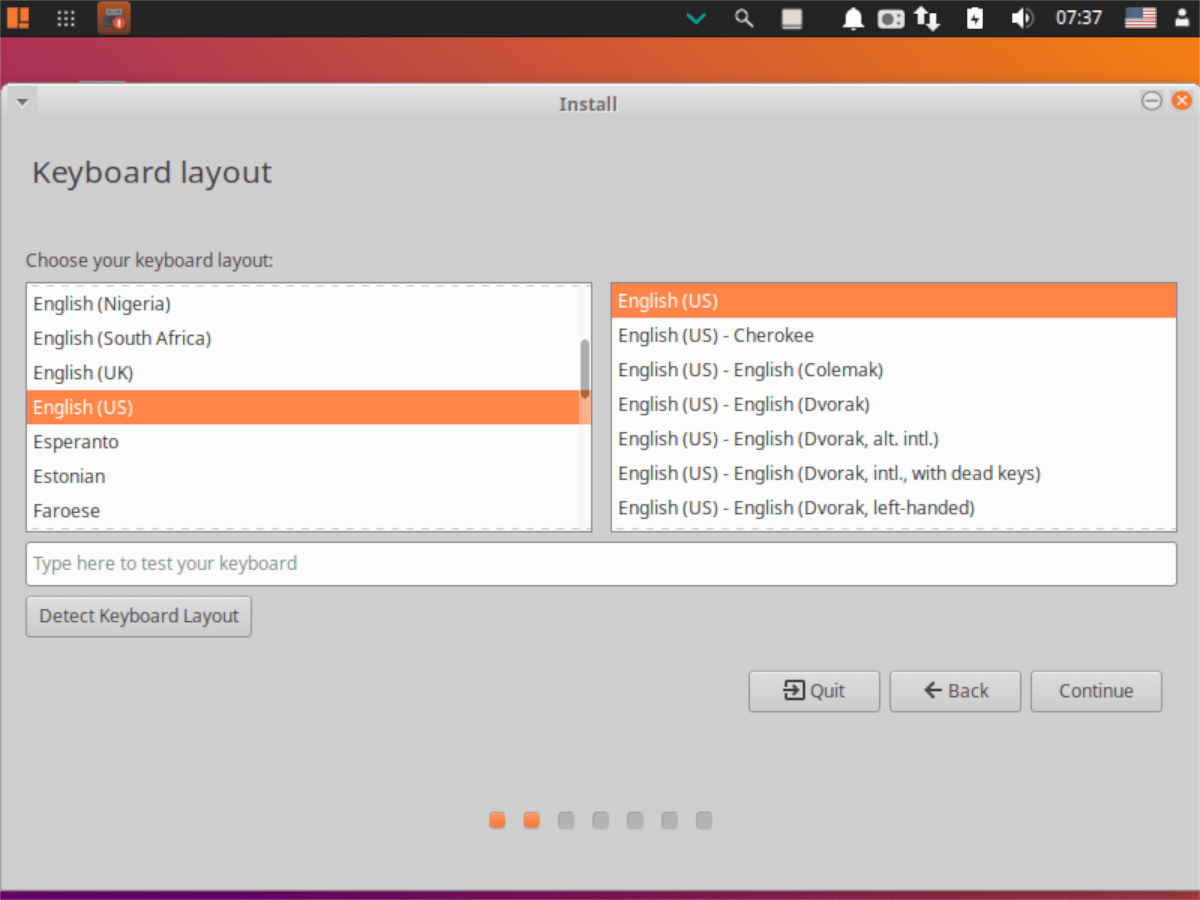Select Dvorak, alt. intl. variant

tap(893, 439)
